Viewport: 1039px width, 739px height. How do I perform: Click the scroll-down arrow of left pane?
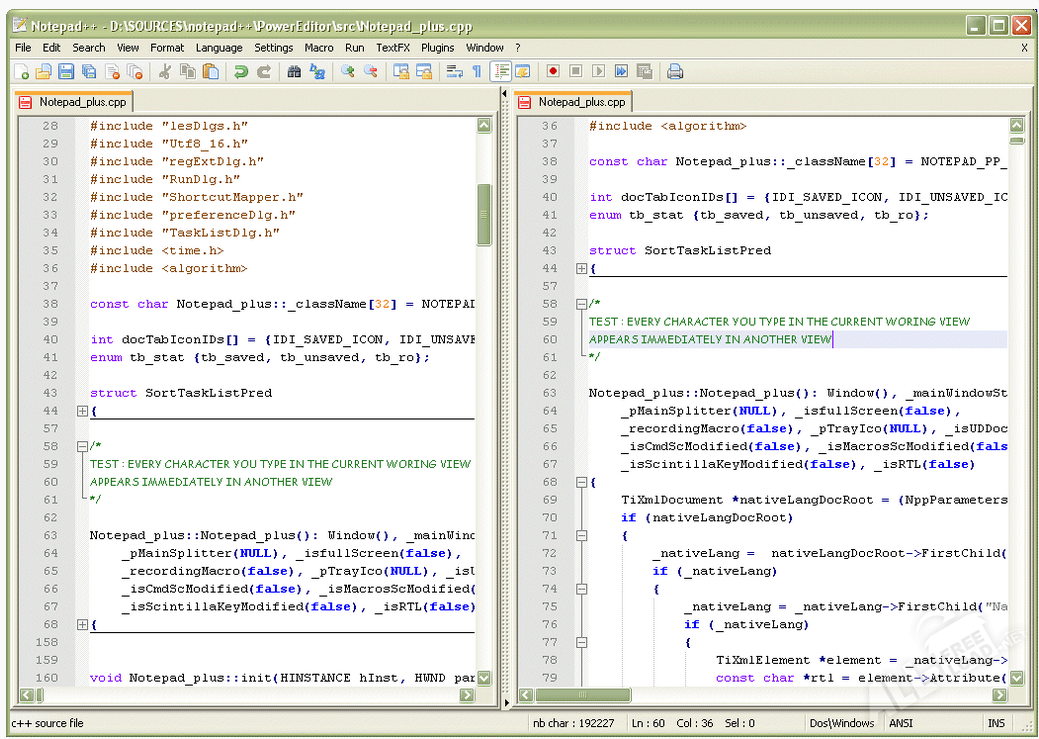tap(484, 677)
